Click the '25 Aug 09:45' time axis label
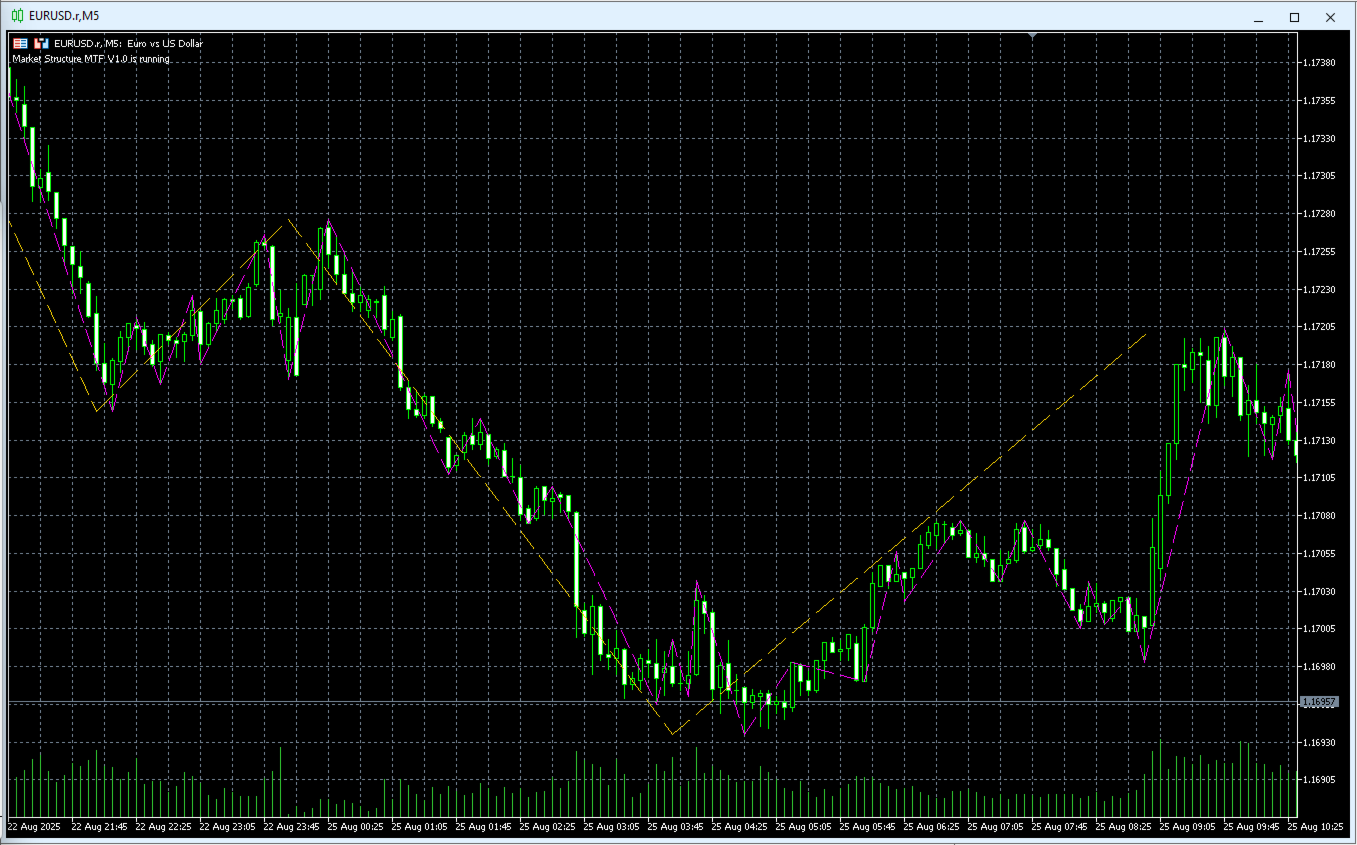 pyautogui.click(x=1251, y=827)
